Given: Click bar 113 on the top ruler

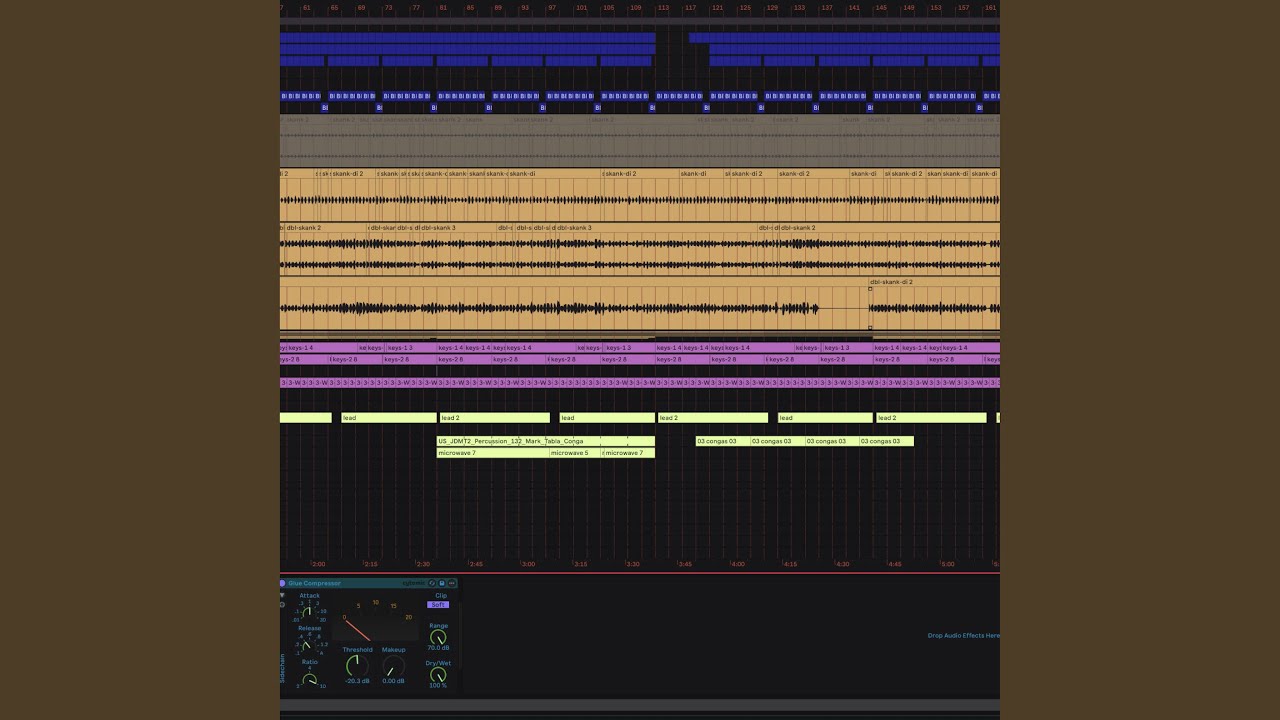Looking at the screenshot, I should coord(663,8).
